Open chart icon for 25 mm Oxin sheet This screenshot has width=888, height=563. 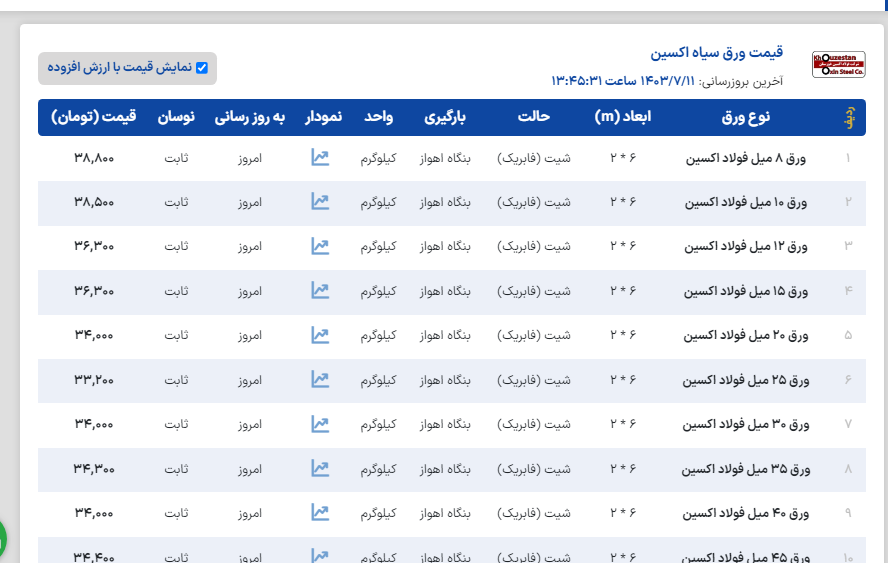click(x=320, y=379)
